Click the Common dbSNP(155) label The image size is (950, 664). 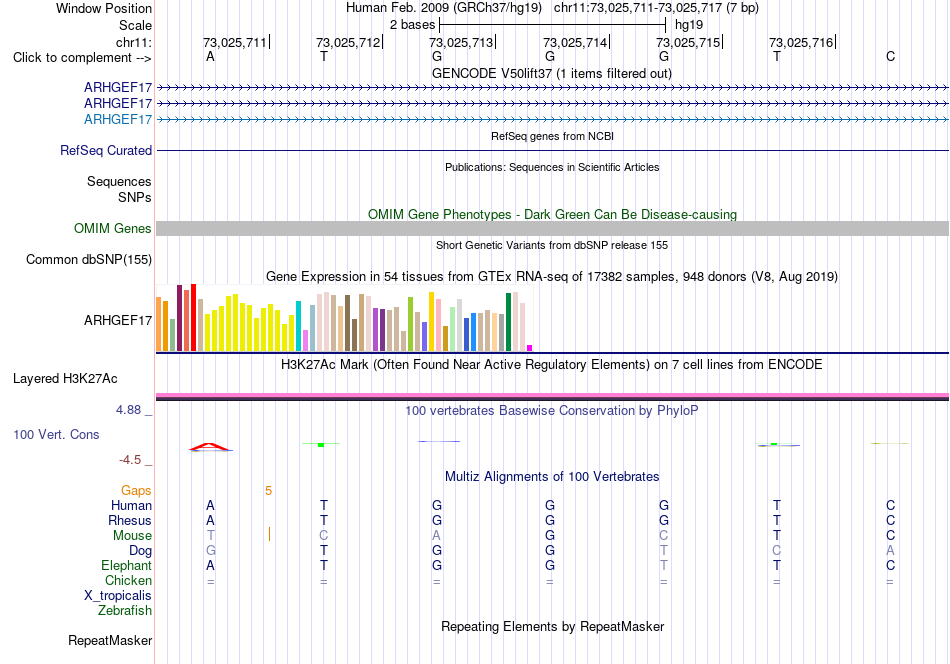[88, 259]
